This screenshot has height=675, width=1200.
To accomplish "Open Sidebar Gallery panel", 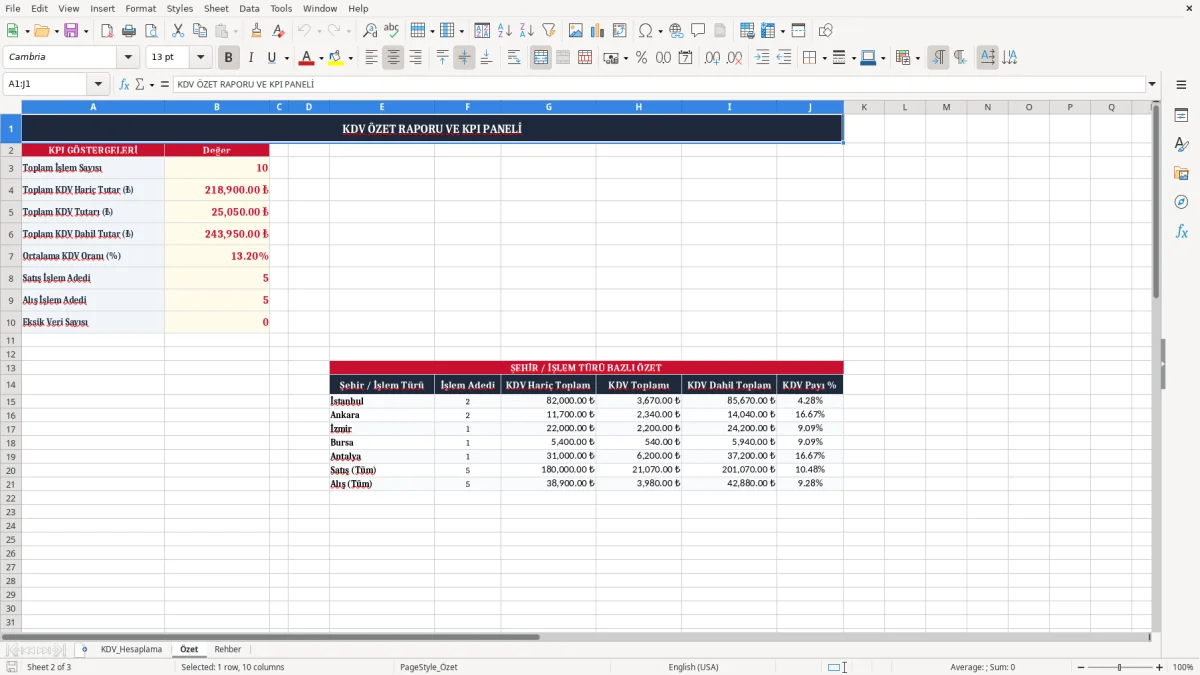I will coord(1181,174).
